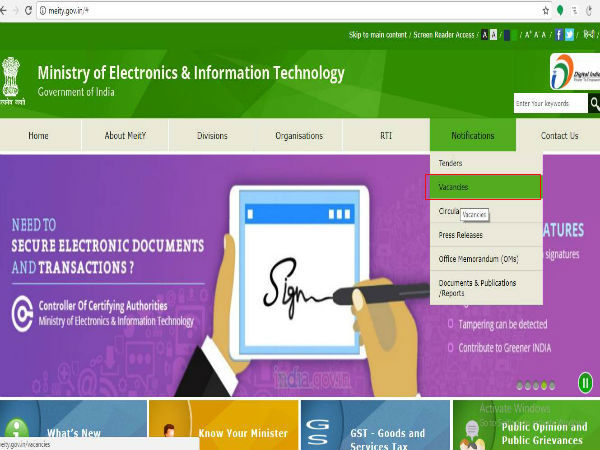Bookmark this page with the star icon
Image resolution: width=600 pixels, height=450 pixels.
point(546,11)
